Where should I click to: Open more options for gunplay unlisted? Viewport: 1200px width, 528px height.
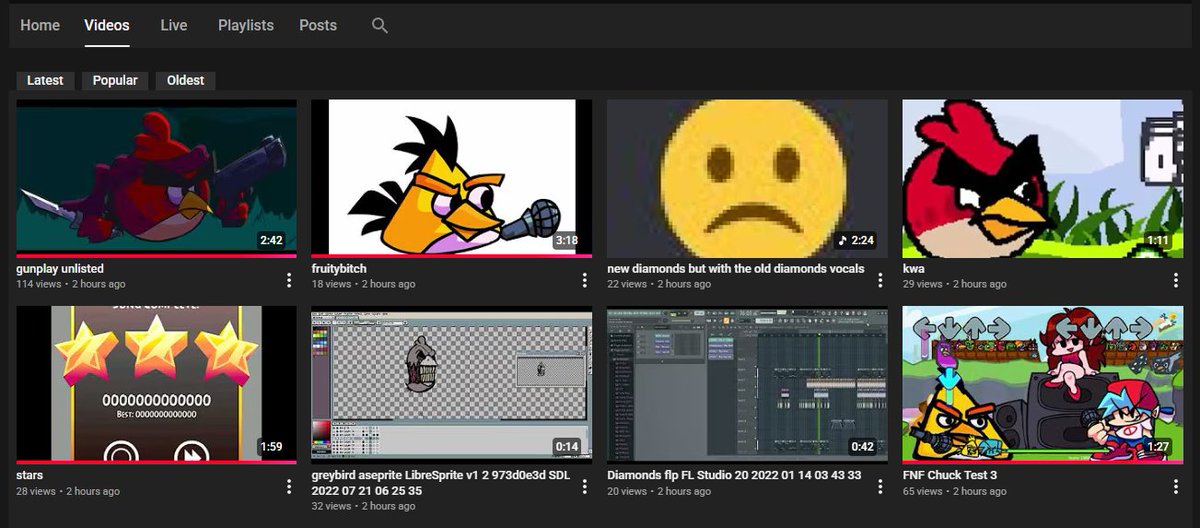coord(289,279)
